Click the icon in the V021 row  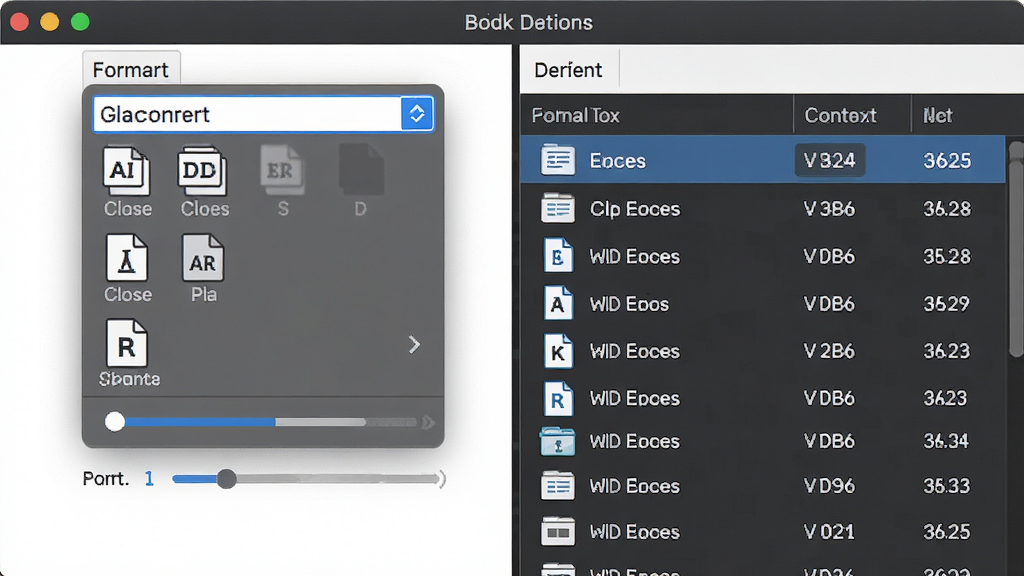(558, 532)
